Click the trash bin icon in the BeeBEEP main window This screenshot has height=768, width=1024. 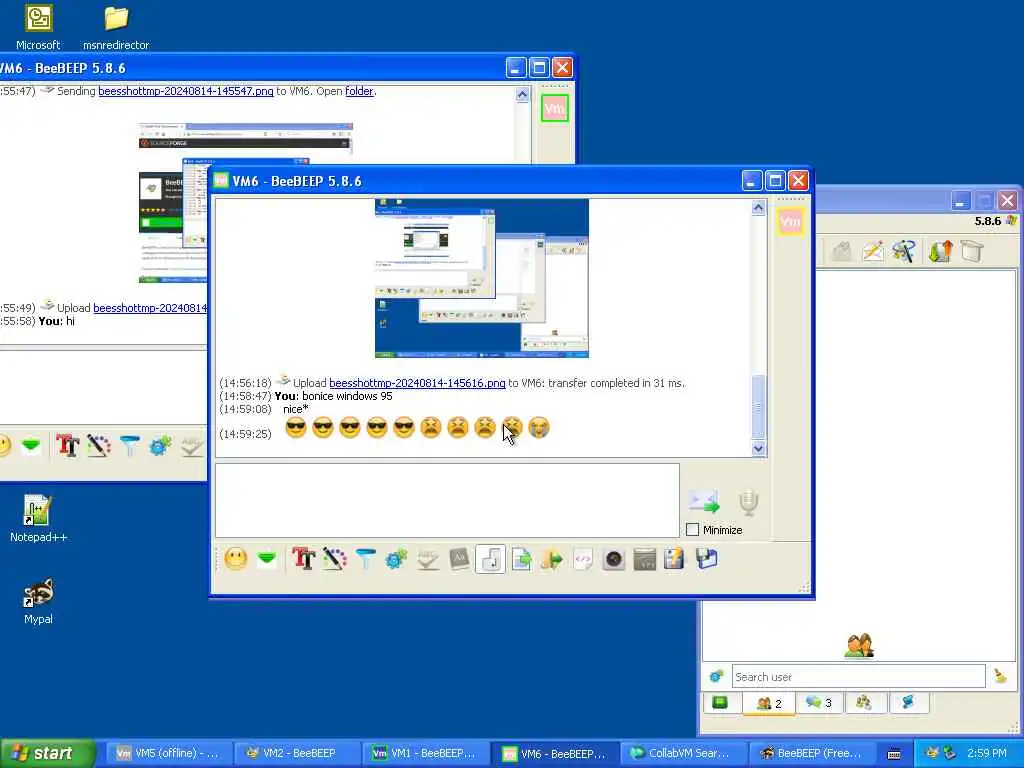point(972,251)
